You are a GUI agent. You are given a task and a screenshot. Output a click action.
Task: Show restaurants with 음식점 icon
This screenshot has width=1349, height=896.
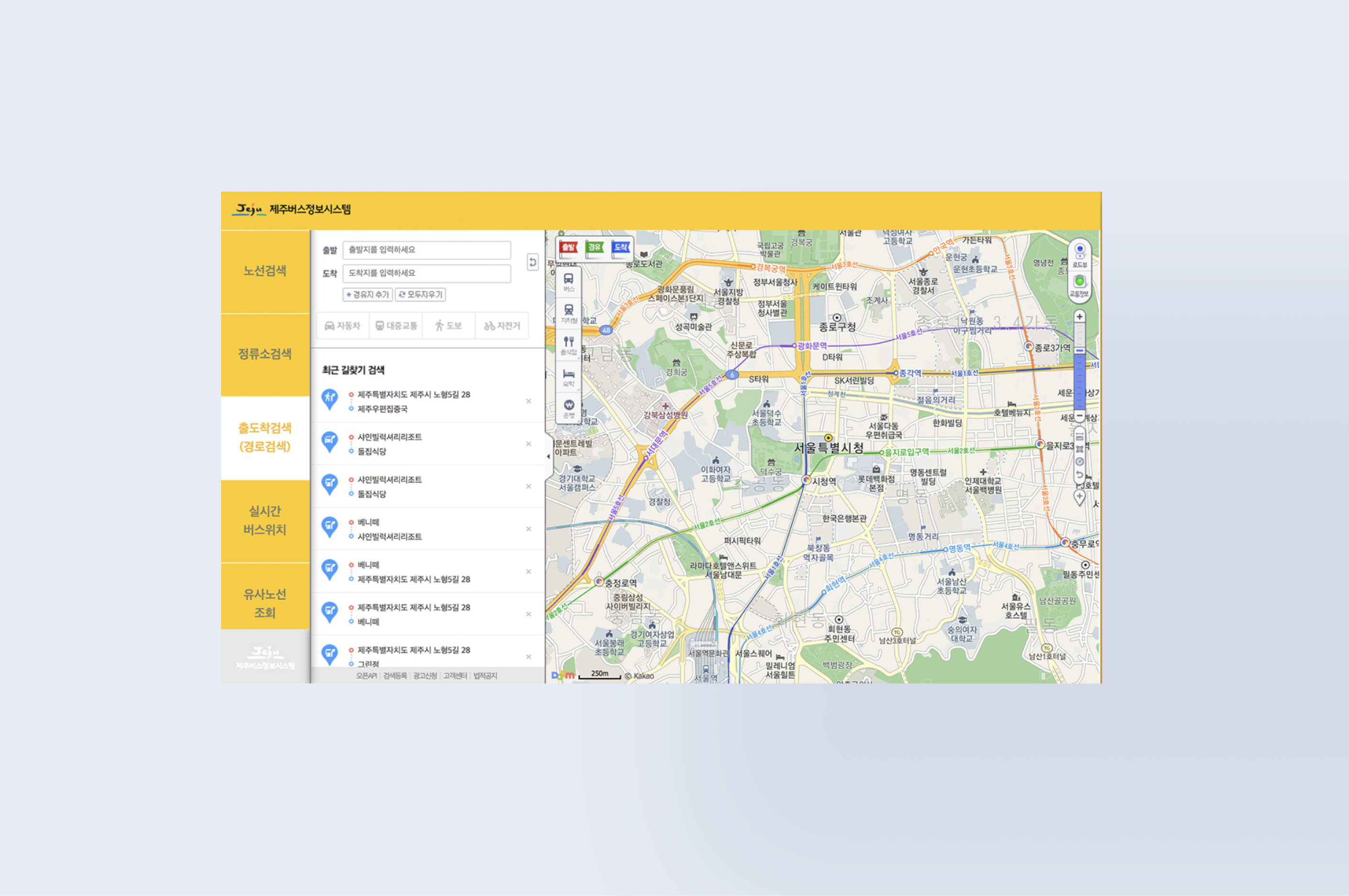click(569, 345)
